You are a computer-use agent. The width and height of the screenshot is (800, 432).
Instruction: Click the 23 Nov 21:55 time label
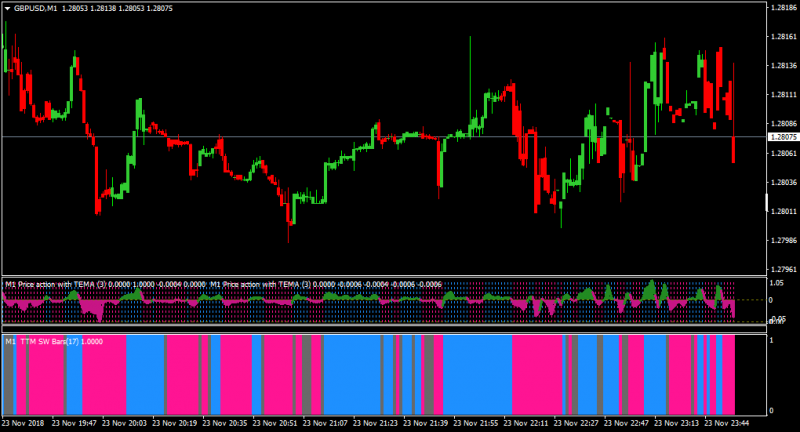476,423
